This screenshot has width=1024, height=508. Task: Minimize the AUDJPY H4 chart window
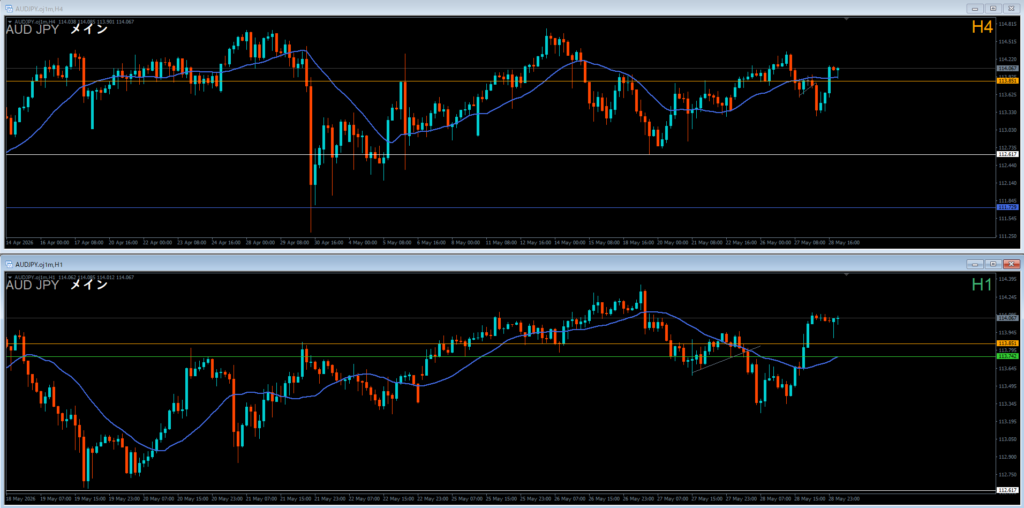[975, 8]
